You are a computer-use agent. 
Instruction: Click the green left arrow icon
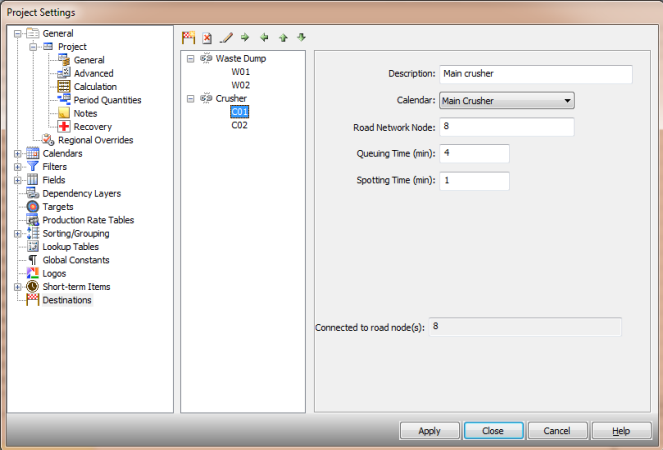pyautogui.click(x=264, y=38)
